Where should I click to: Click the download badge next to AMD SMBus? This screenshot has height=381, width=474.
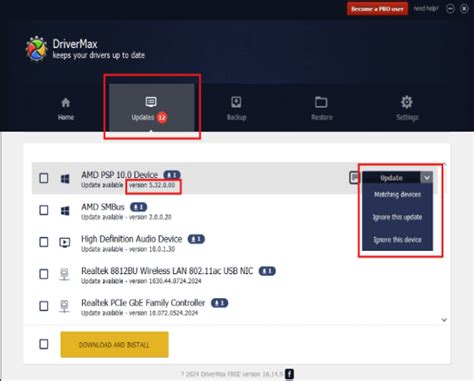[x=138, y=207]
